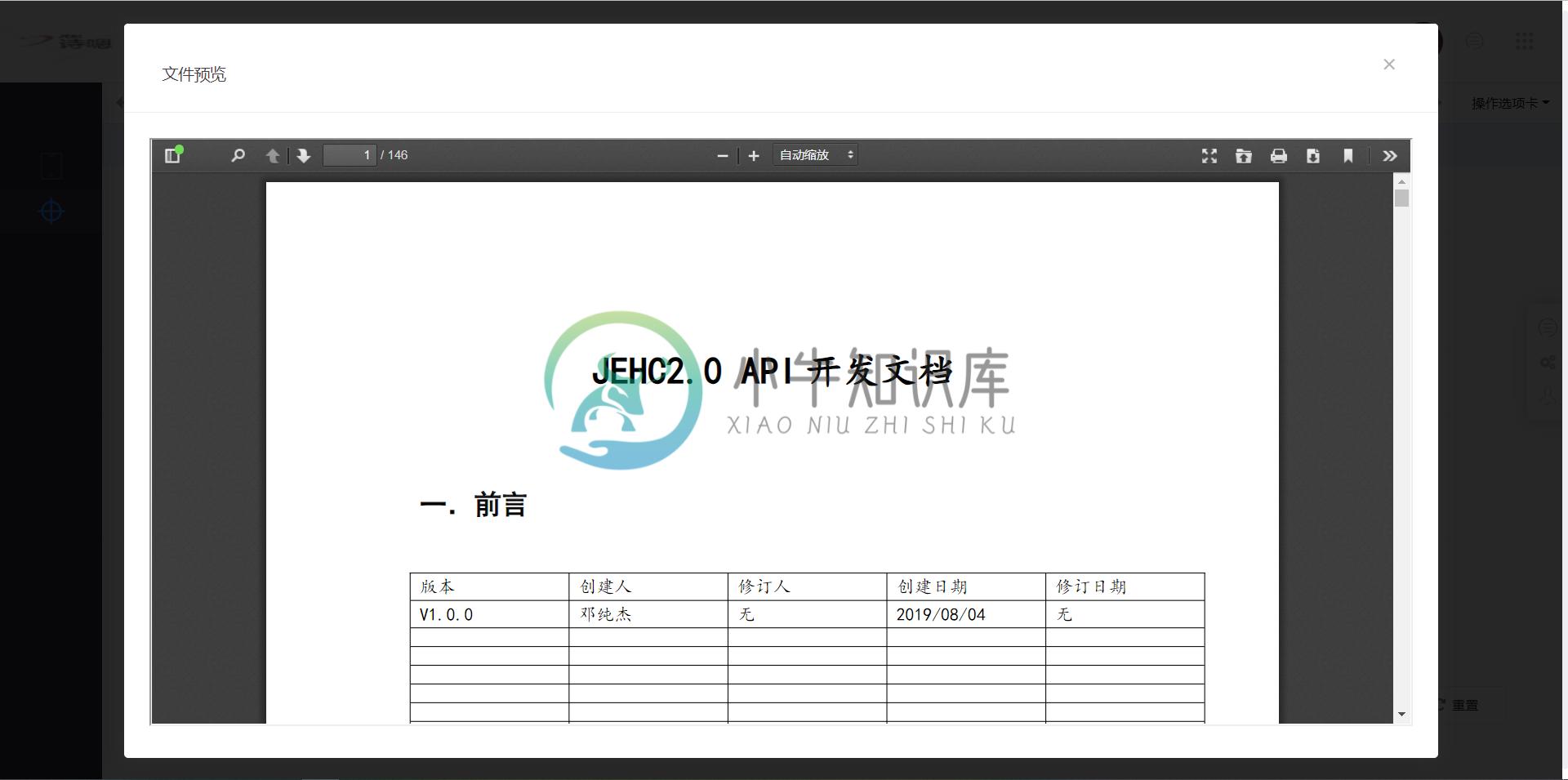Download the PDF file
The width and height of the screenshot is (1568, 780).
coord(1313,156)
